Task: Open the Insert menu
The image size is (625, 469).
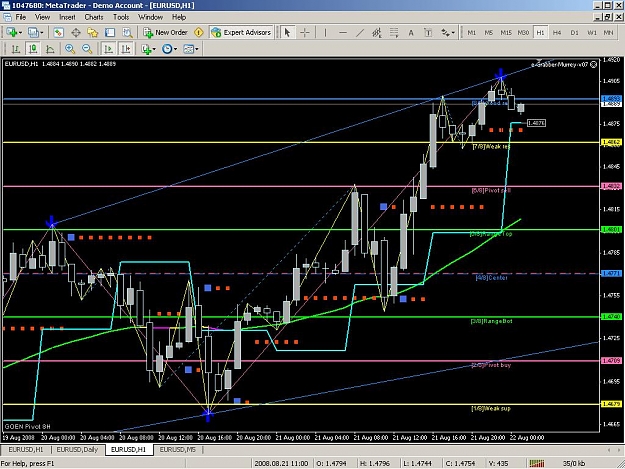Action: pyautogui.click(x=67, y=17)
